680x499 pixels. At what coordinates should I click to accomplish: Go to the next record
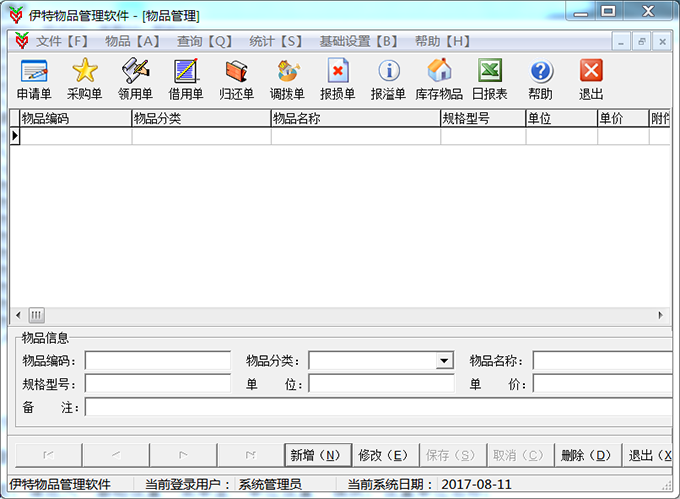point(183,455)
